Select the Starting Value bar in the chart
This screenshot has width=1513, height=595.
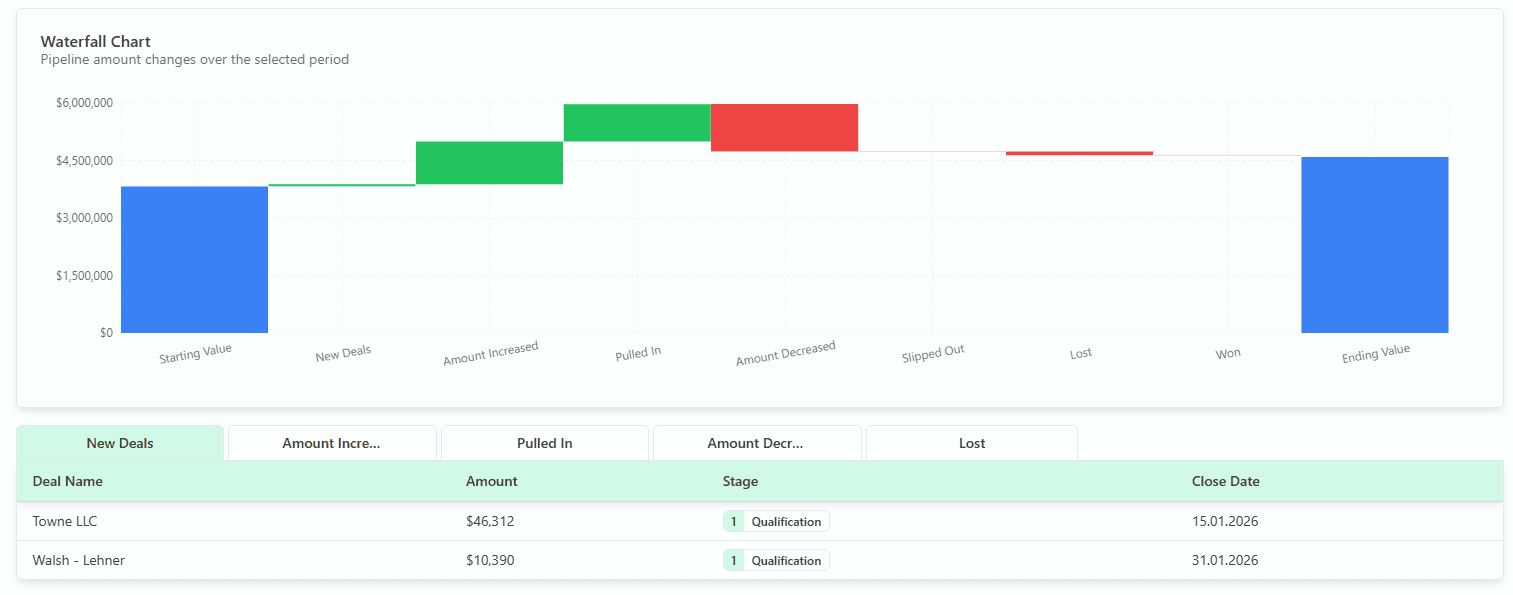tap(194, 258)
